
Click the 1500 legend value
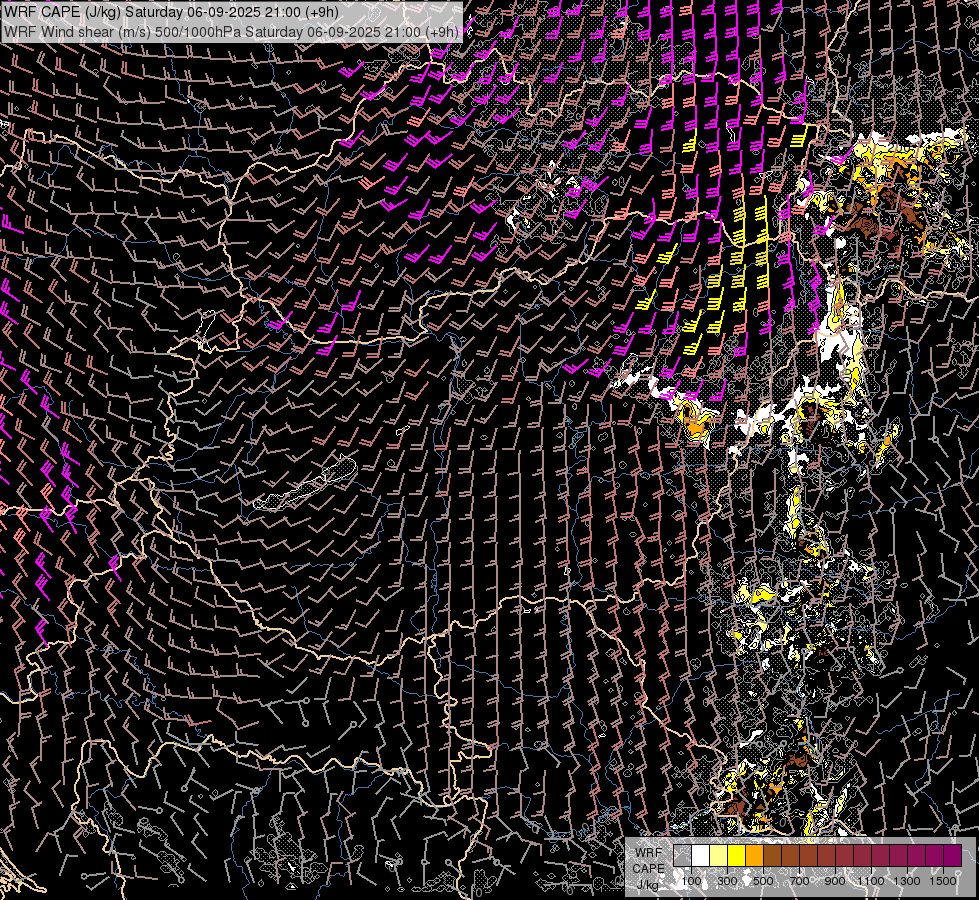(x=943, y=881)
